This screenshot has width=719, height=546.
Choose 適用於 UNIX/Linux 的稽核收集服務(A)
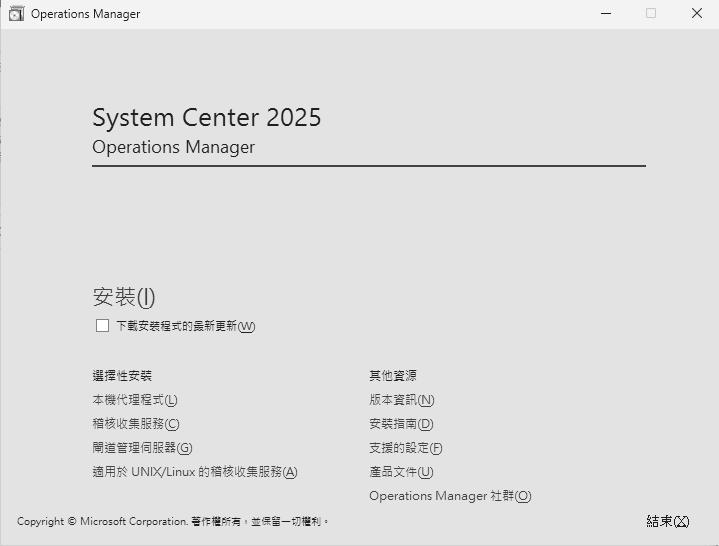195,472
